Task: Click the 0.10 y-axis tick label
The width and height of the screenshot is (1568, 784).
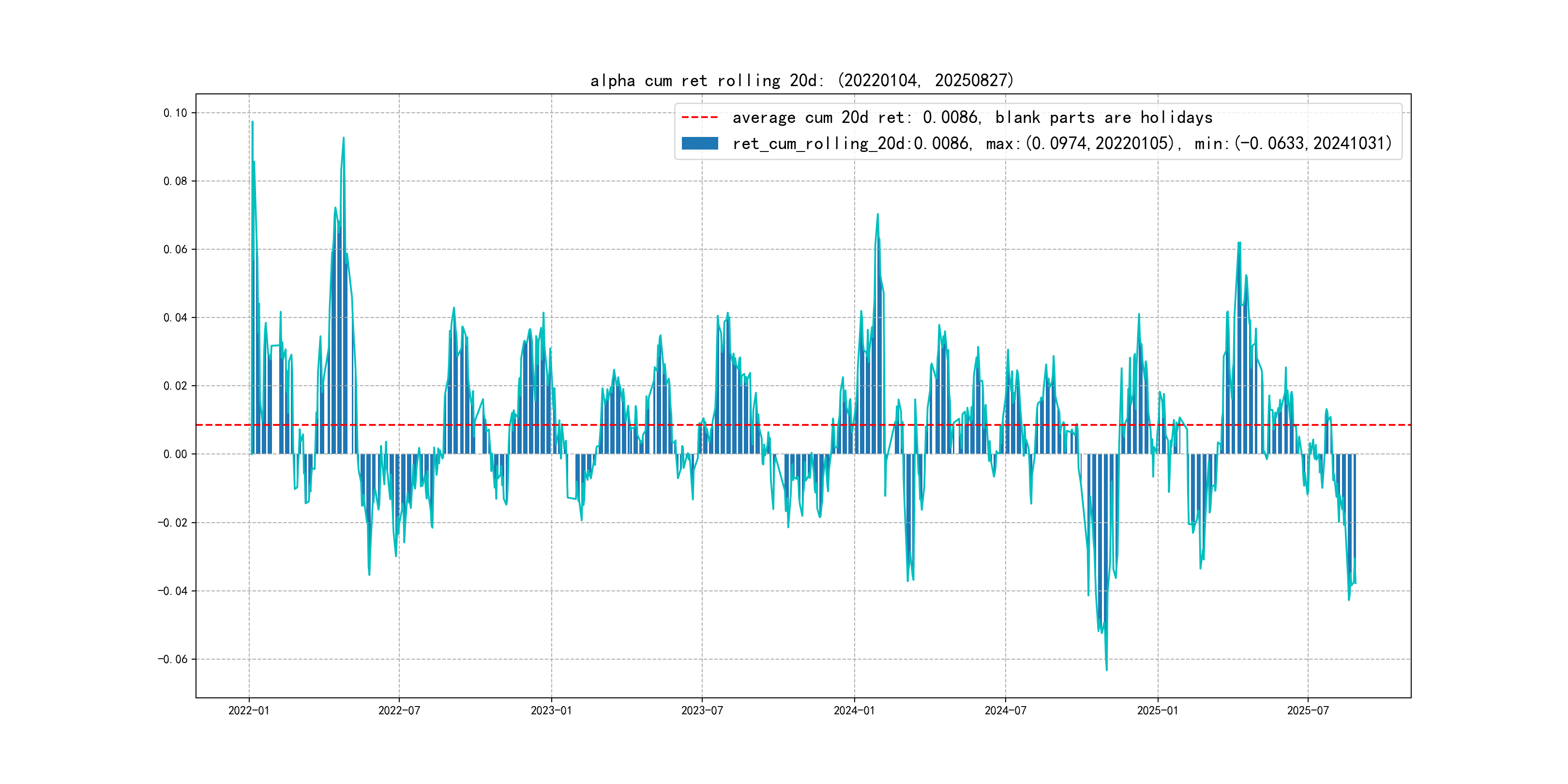Action: pyautogui.click(x=175, y=113)
